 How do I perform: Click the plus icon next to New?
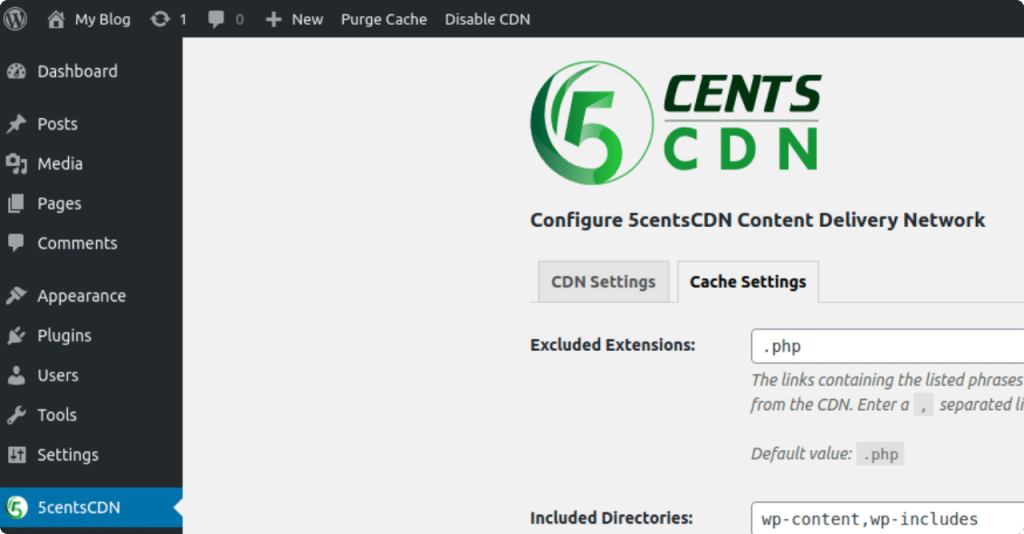(x=274, y=20)
